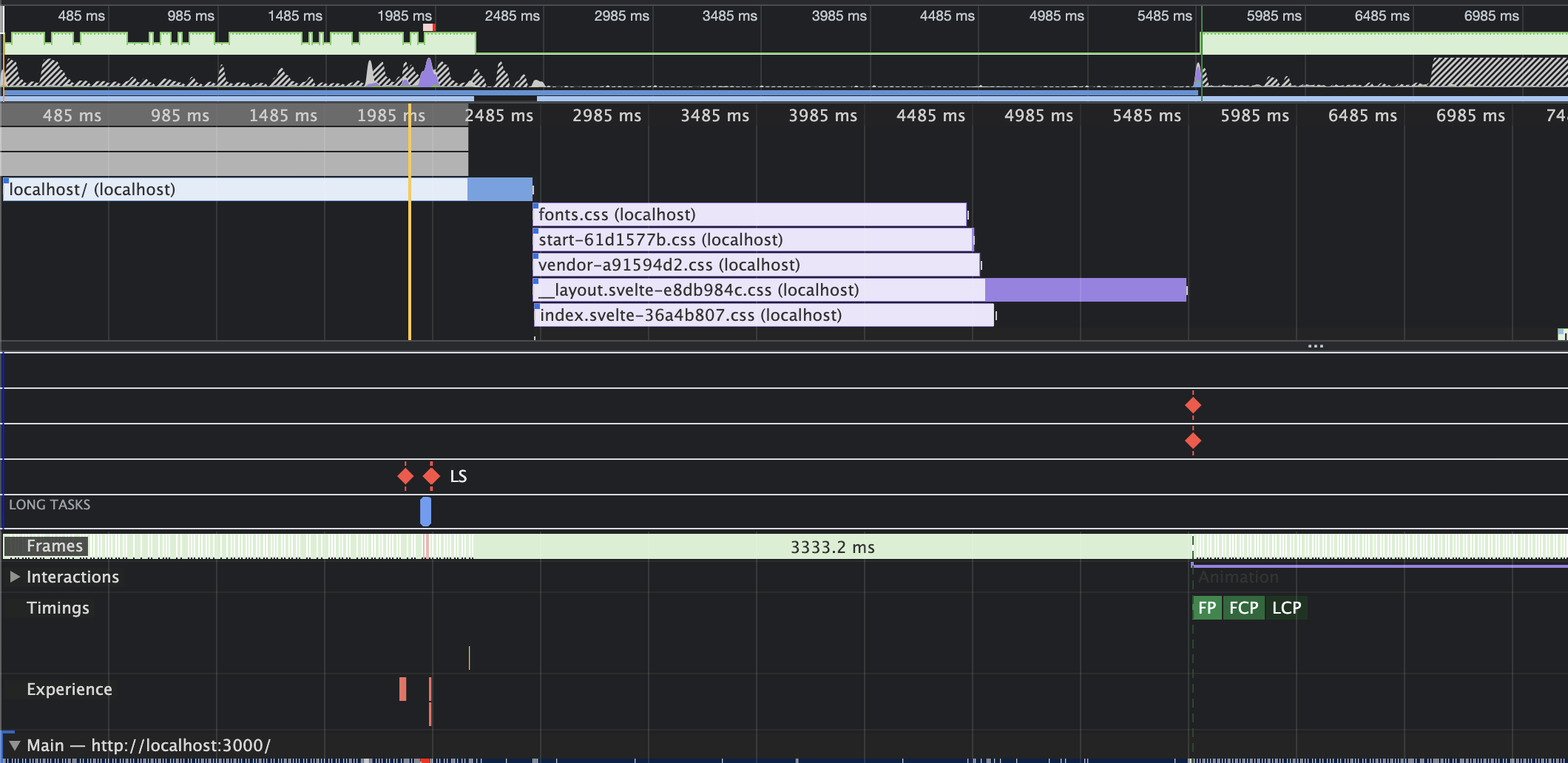Select the red diamond next to the LS label
1568x763 pixels.
coord(431,476)
